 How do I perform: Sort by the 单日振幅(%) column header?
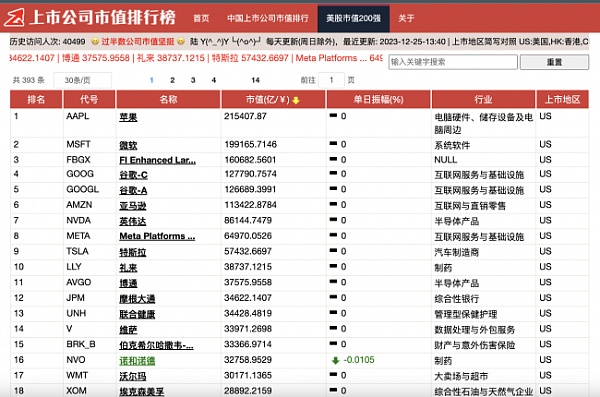378,100
